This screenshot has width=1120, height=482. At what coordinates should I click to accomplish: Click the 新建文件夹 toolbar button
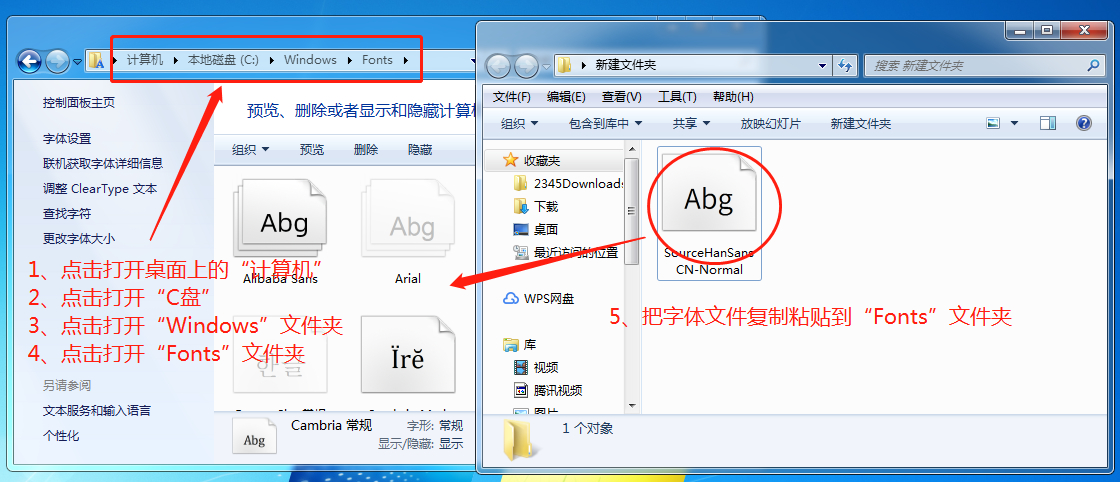860,124
